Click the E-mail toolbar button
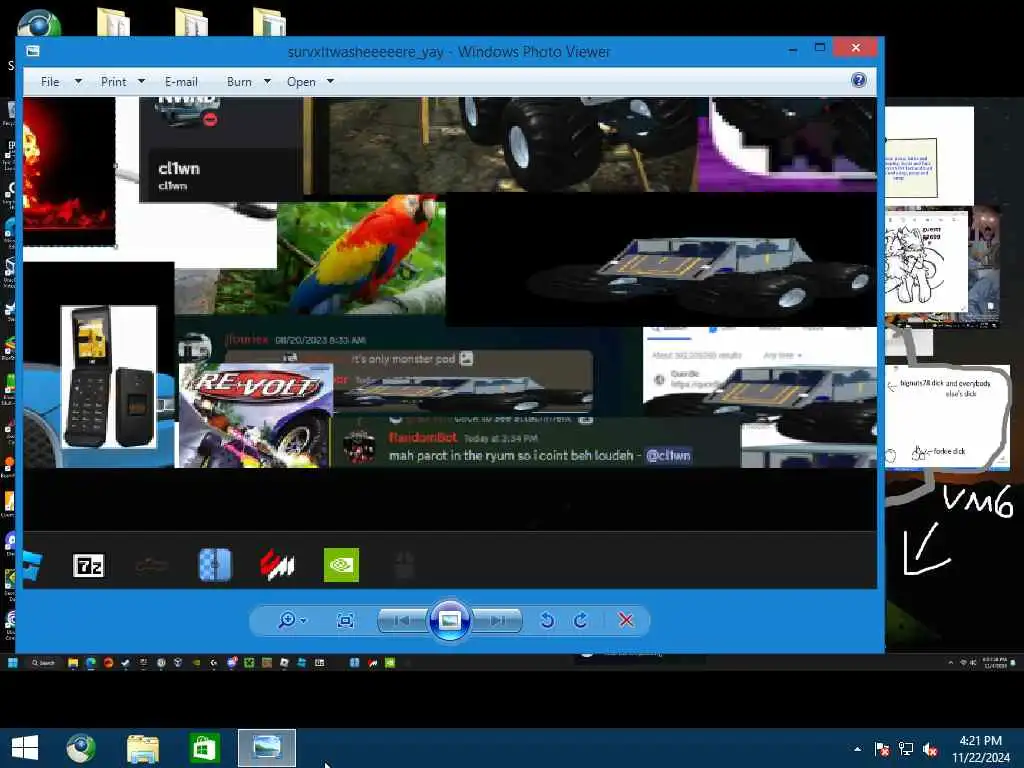The width and height of the screenshot is (1024, 768). tap(181, 82)
